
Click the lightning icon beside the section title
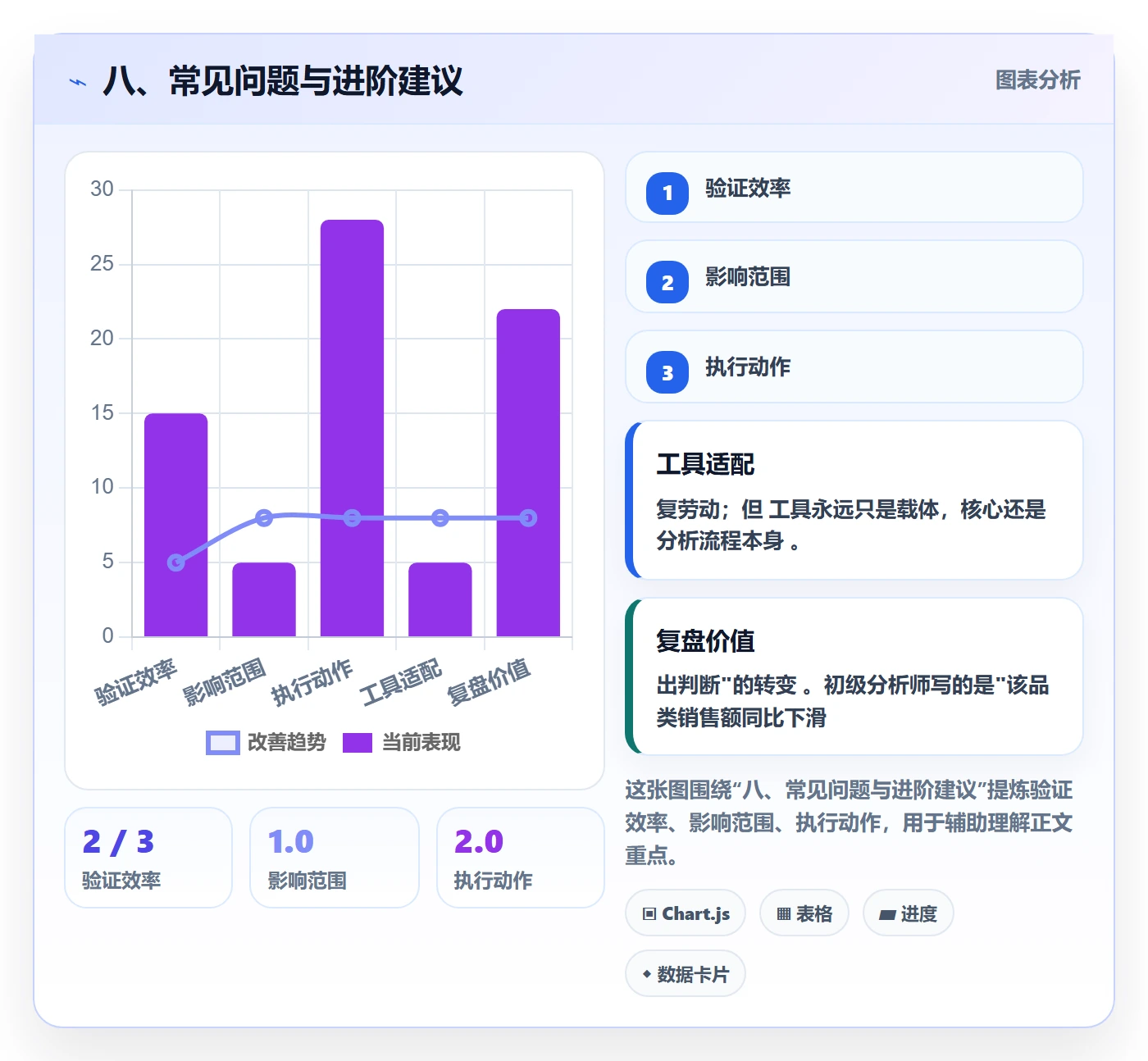pyautogui.click(x=78, y=82)
